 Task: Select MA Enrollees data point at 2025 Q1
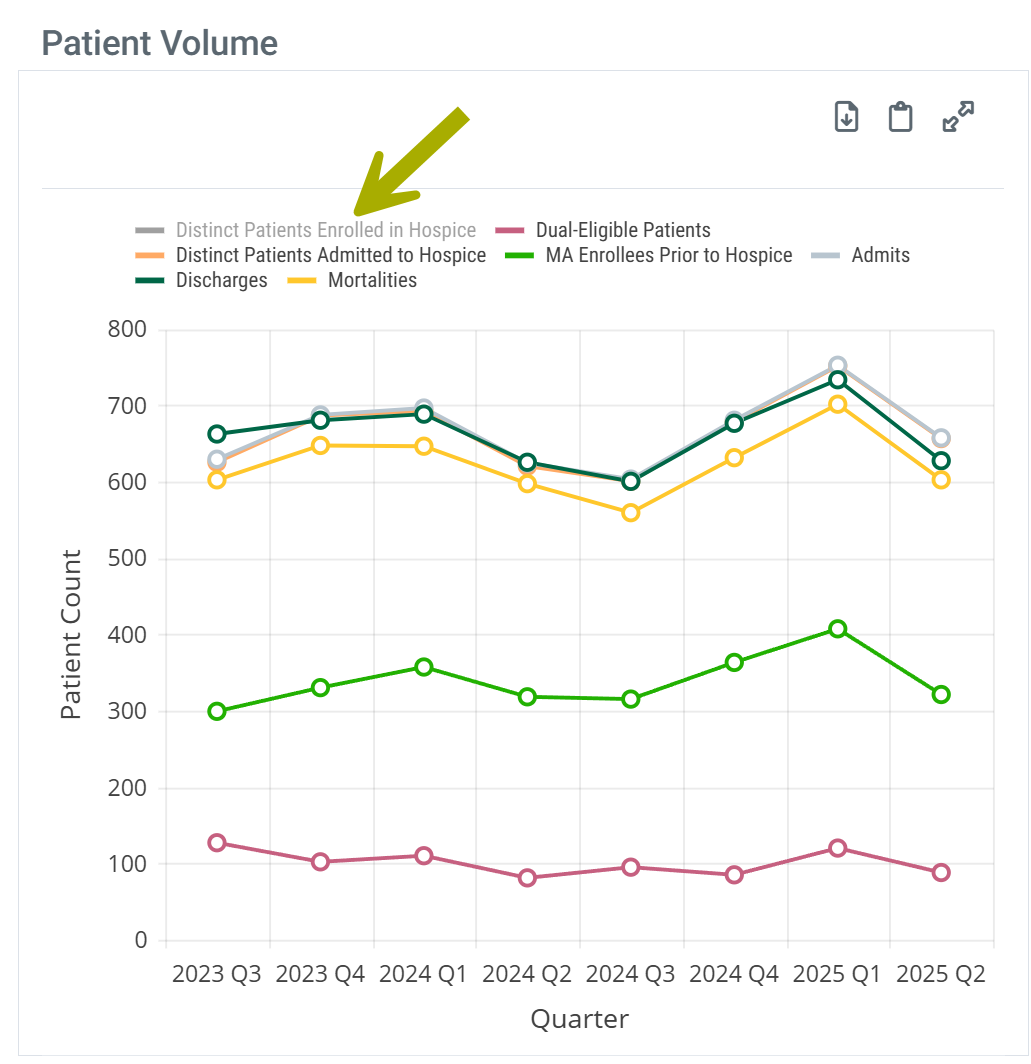(838, 629)
